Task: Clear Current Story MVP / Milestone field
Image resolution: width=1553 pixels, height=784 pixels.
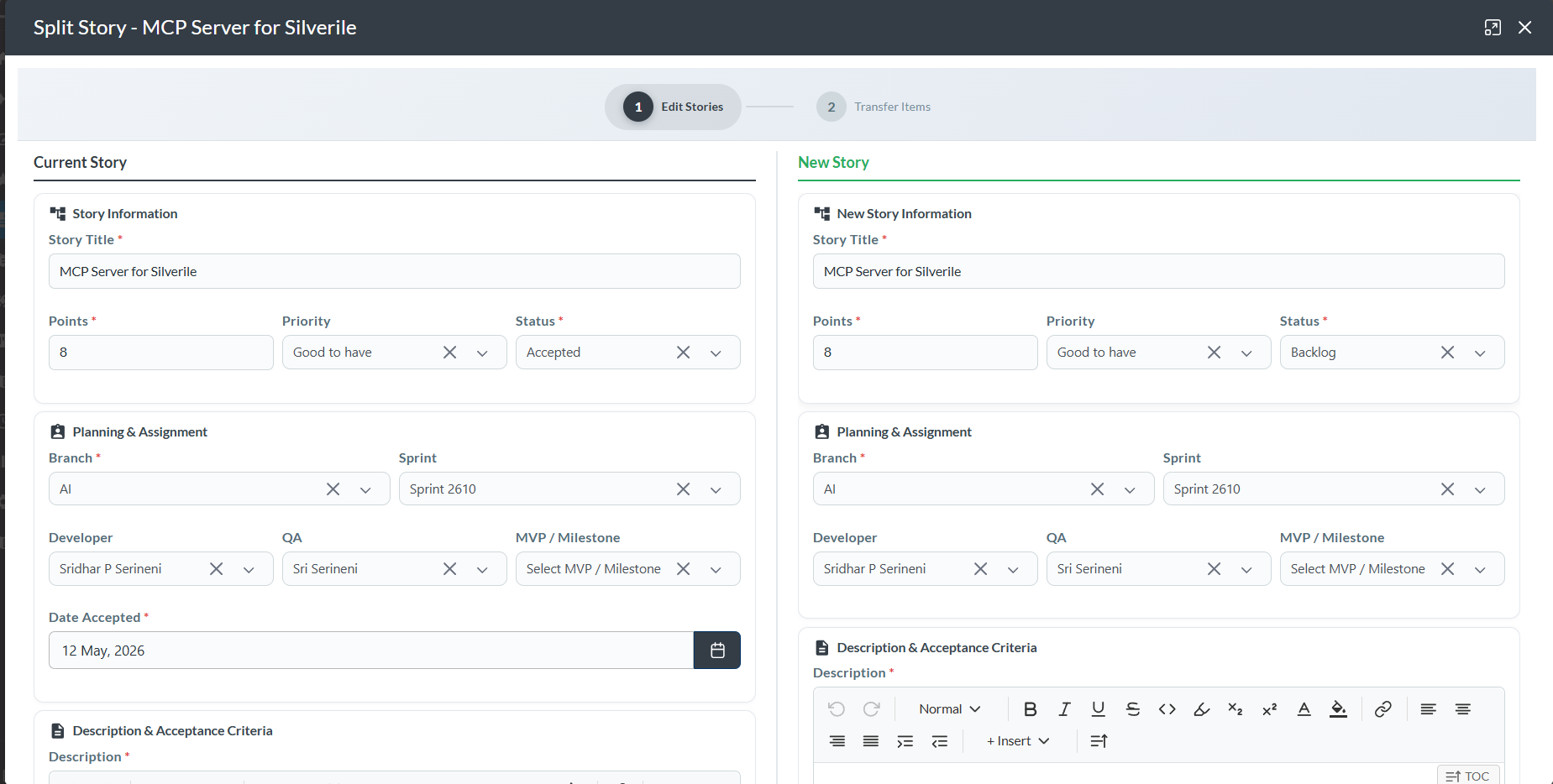Action: 684,569
